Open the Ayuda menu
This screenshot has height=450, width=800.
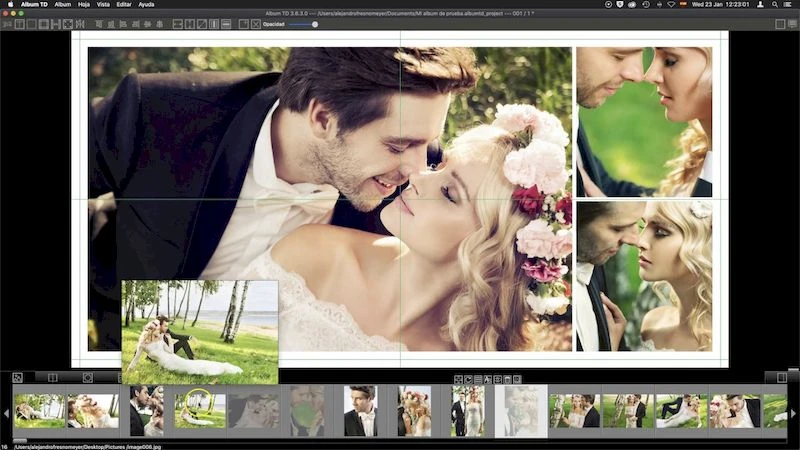coord(146,5)
